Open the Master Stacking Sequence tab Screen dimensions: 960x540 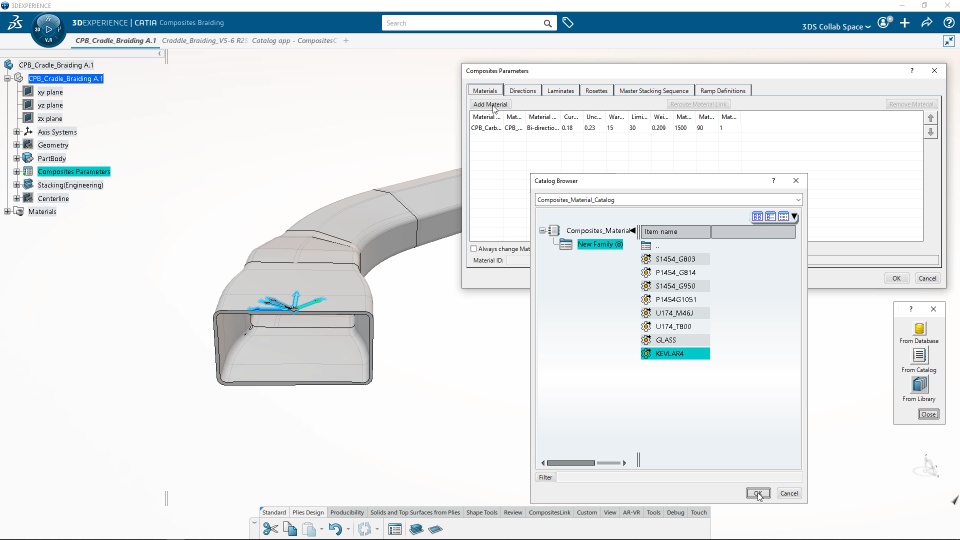coord(653,91)
